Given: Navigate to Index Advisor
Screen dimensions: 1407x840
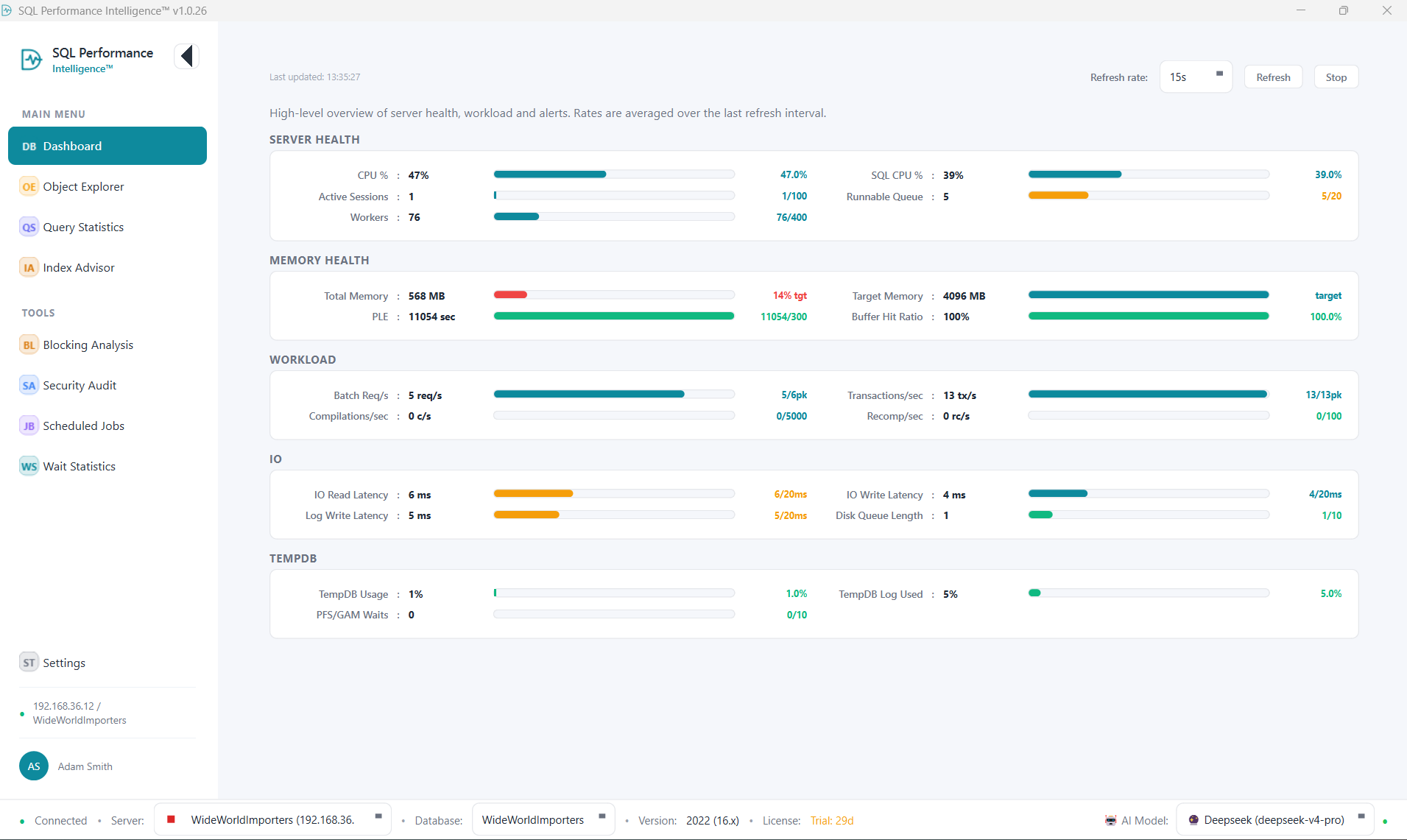Looking at the screenshot, I should pos(107,268).
